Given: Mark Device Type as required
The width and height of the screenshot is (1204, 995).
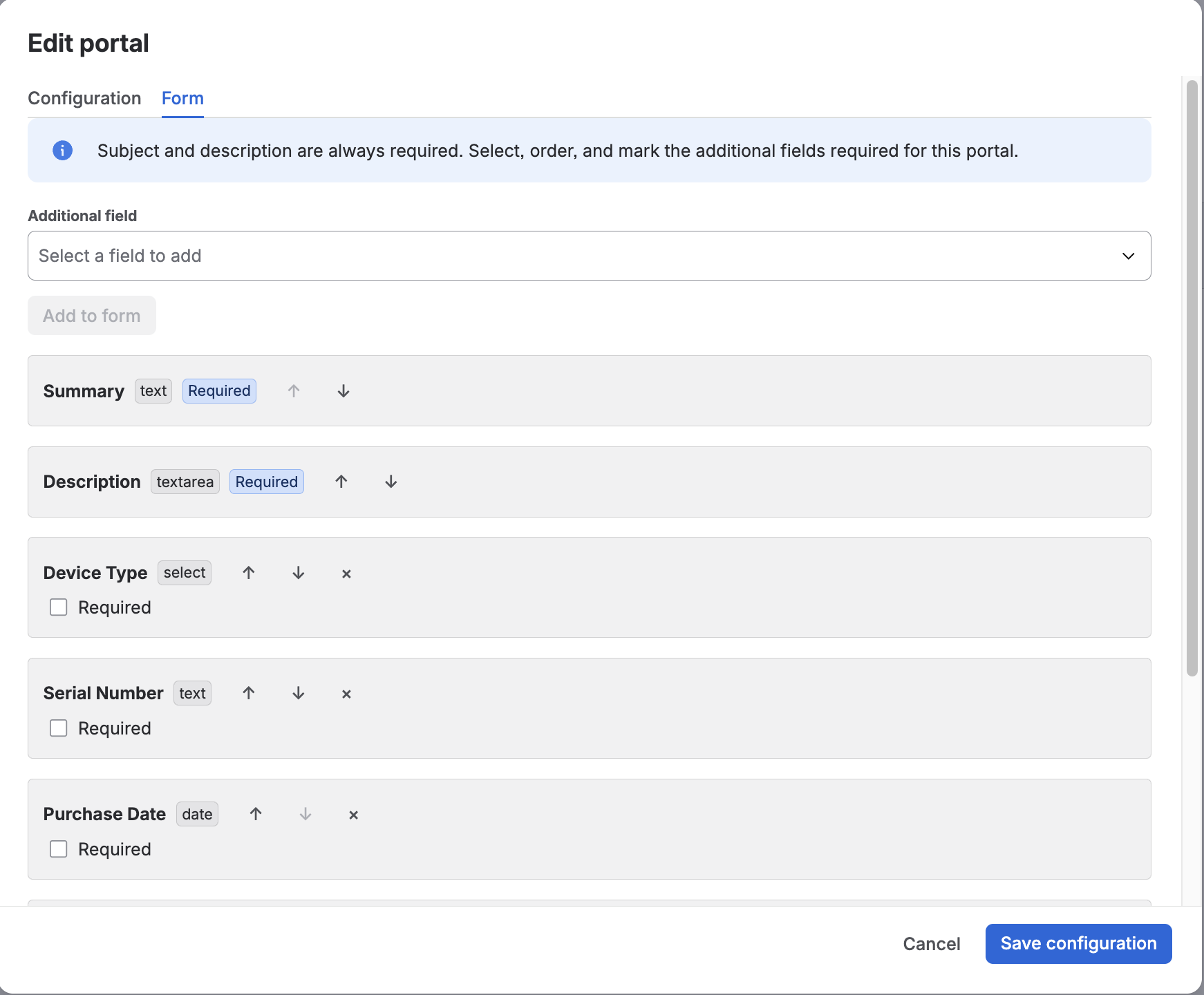Looking at the screenshot, I should (x=59, y=607).
